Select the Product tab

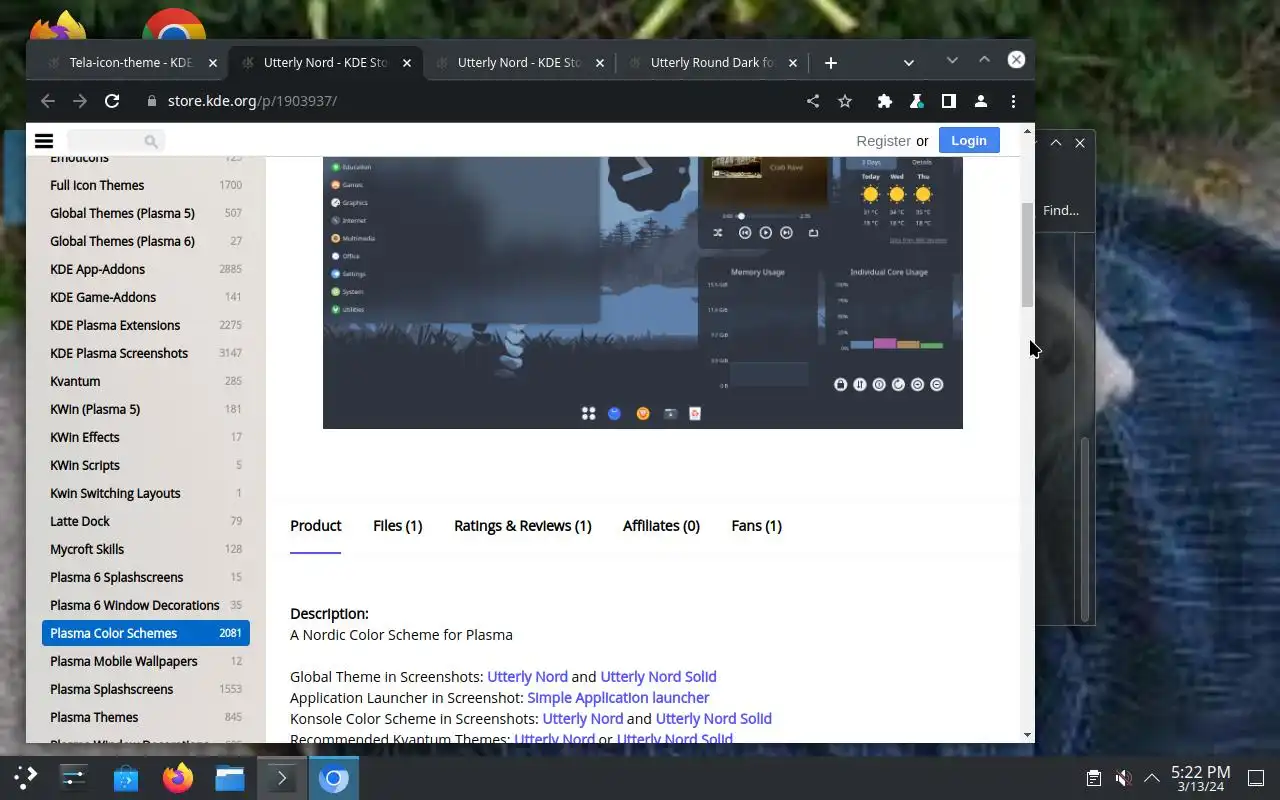316,526
